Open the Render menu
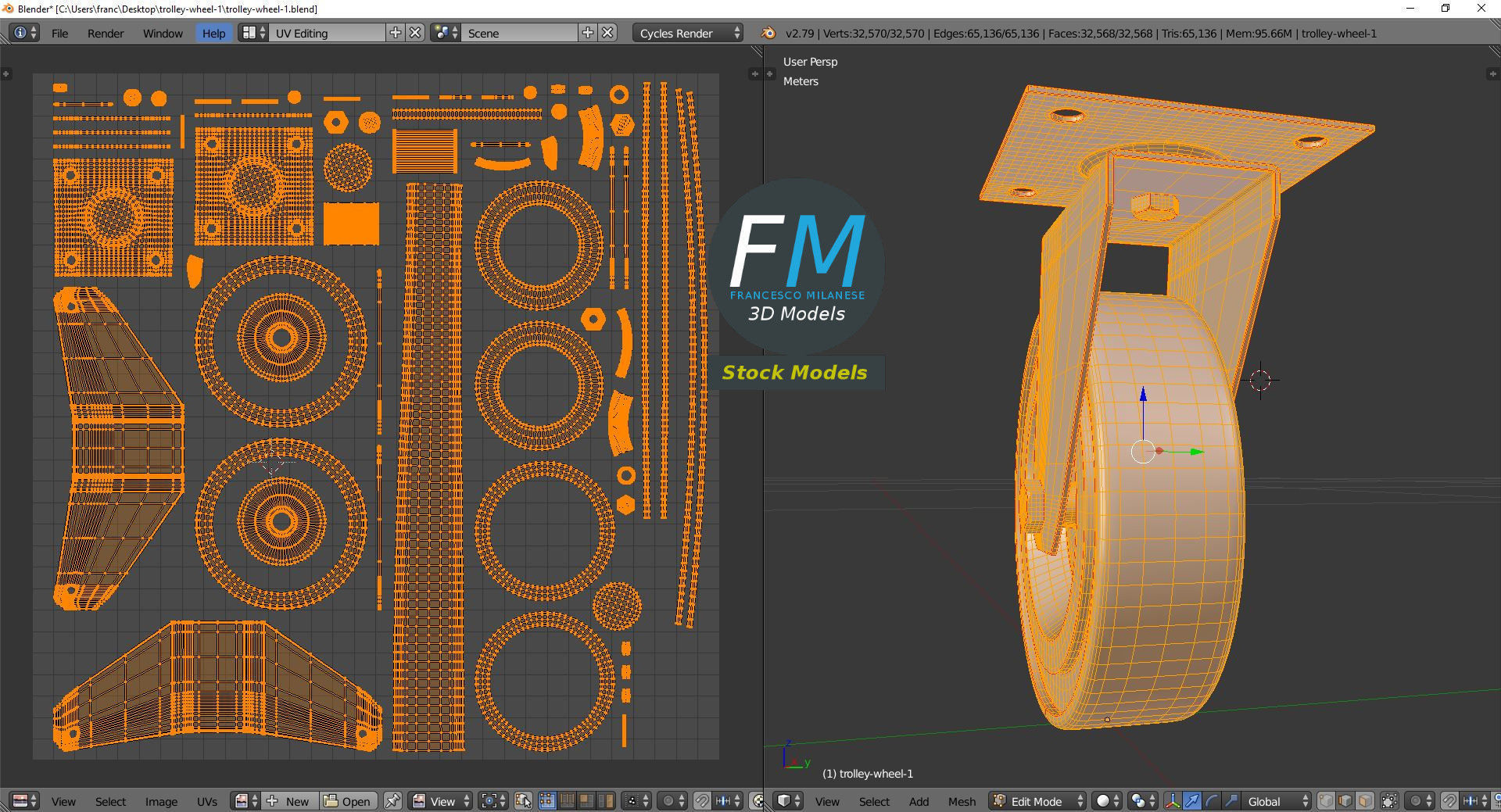 click(x=106, y=33)
